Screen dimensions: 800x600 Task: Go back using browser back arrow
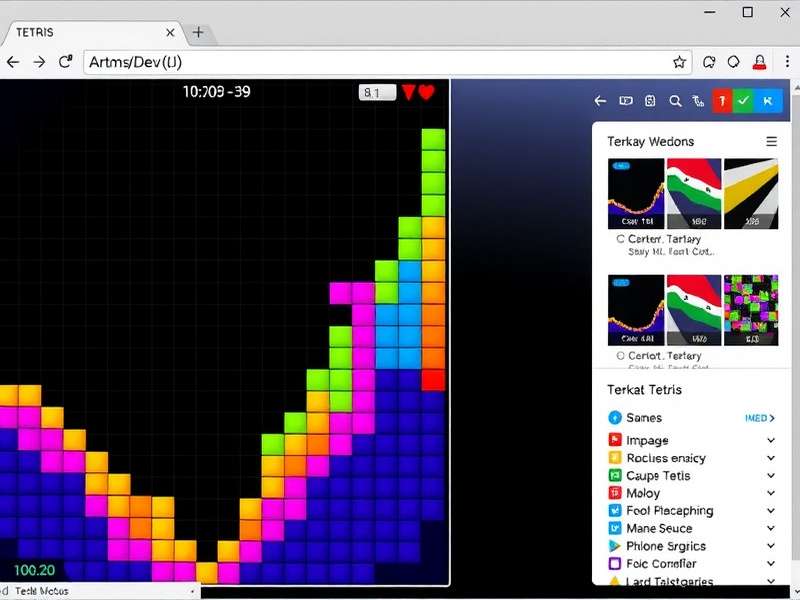point(13,62)
